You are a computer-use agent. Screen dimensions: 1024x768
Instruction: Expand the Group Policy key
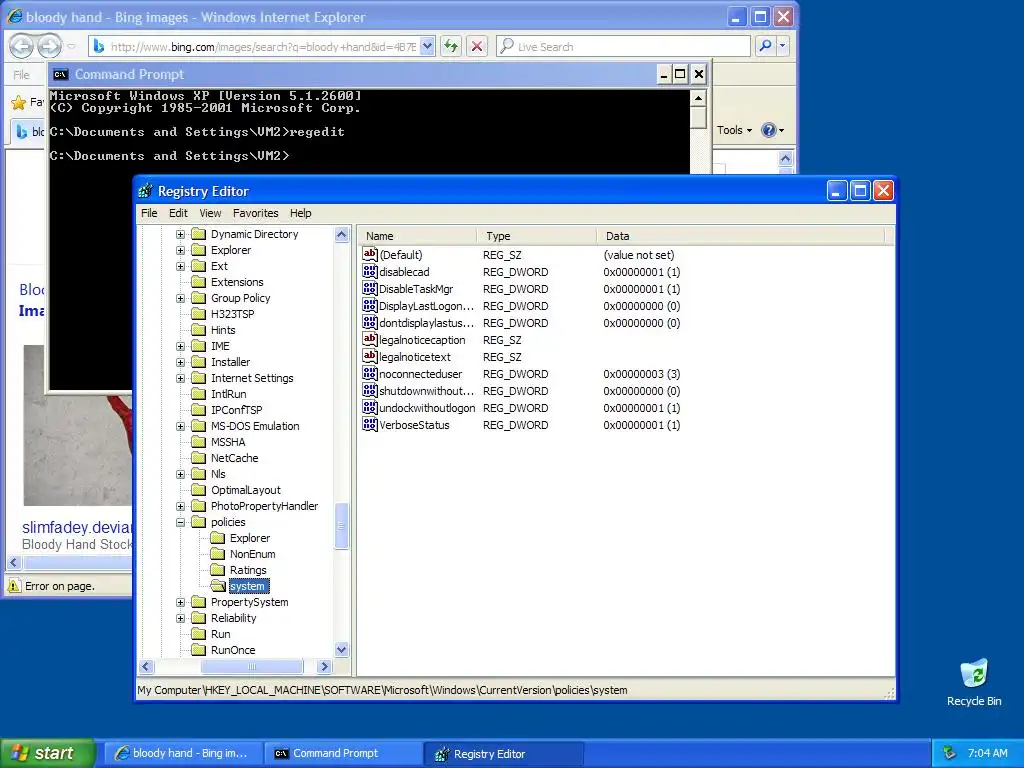click(180, 298)
